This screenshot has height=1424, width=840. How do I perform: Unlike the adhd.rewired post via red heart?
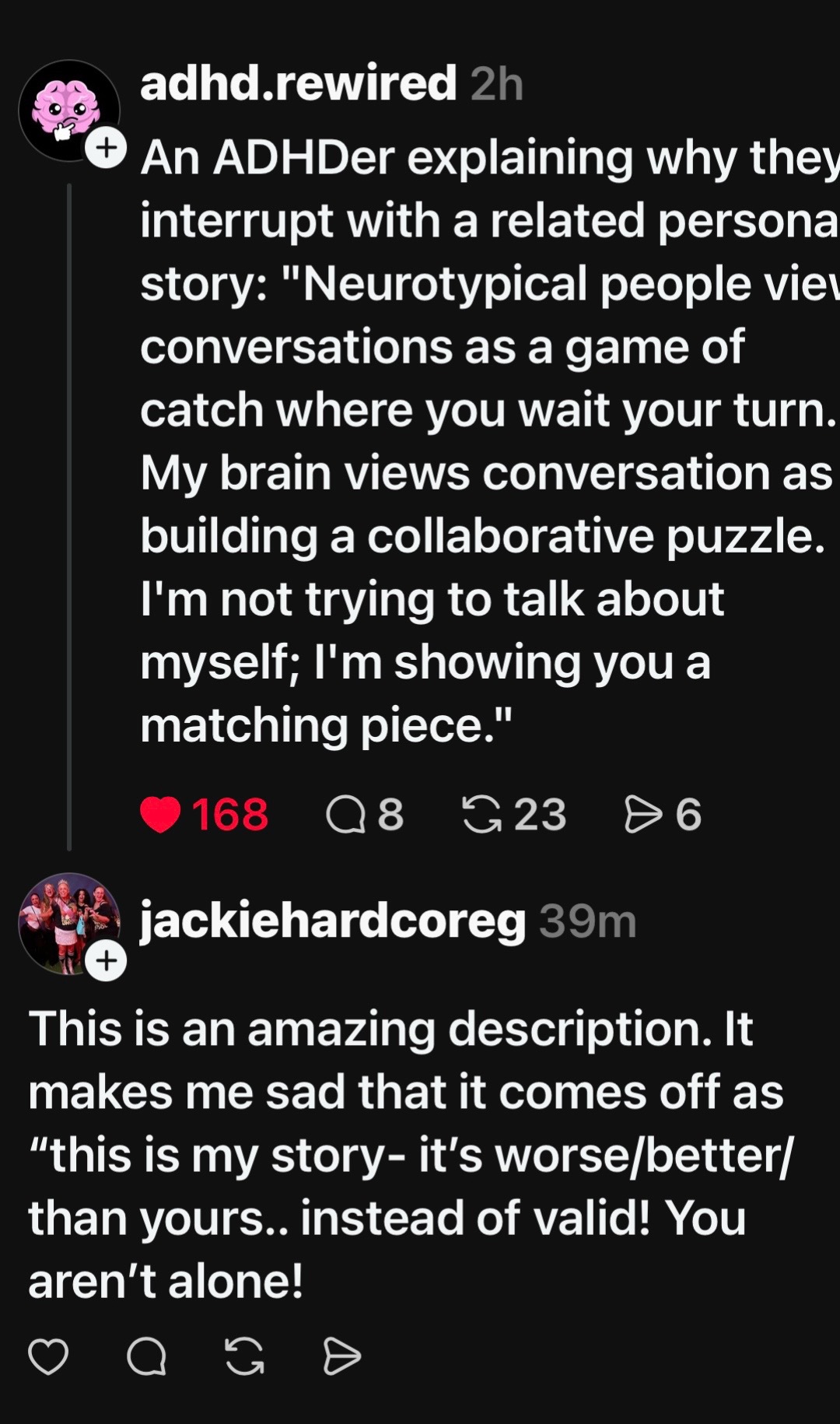160,815
